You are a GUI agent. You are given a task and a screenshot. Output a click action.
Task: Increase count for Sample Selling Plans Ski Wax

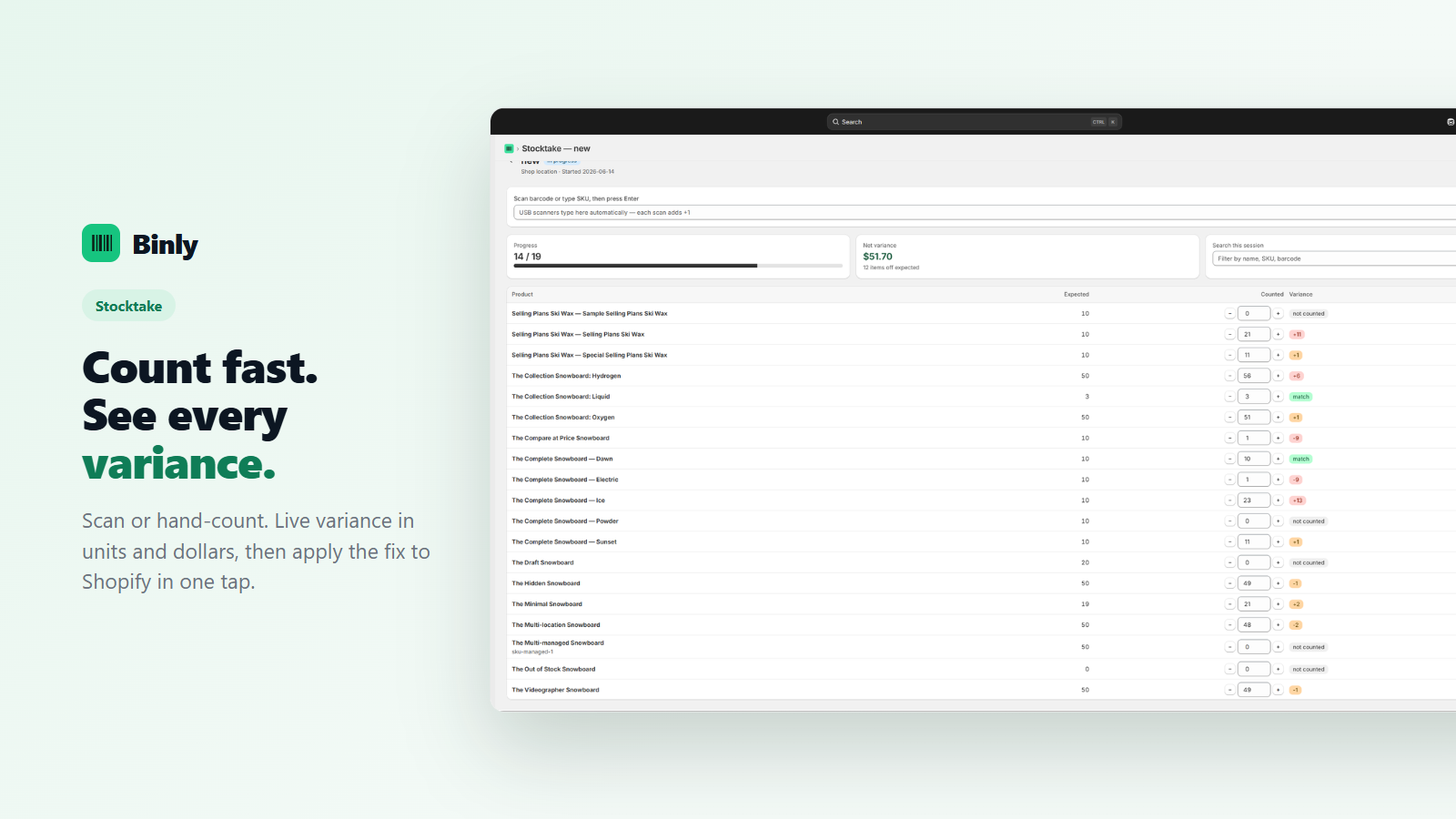pyautogui.click(x=1278, y=313)
